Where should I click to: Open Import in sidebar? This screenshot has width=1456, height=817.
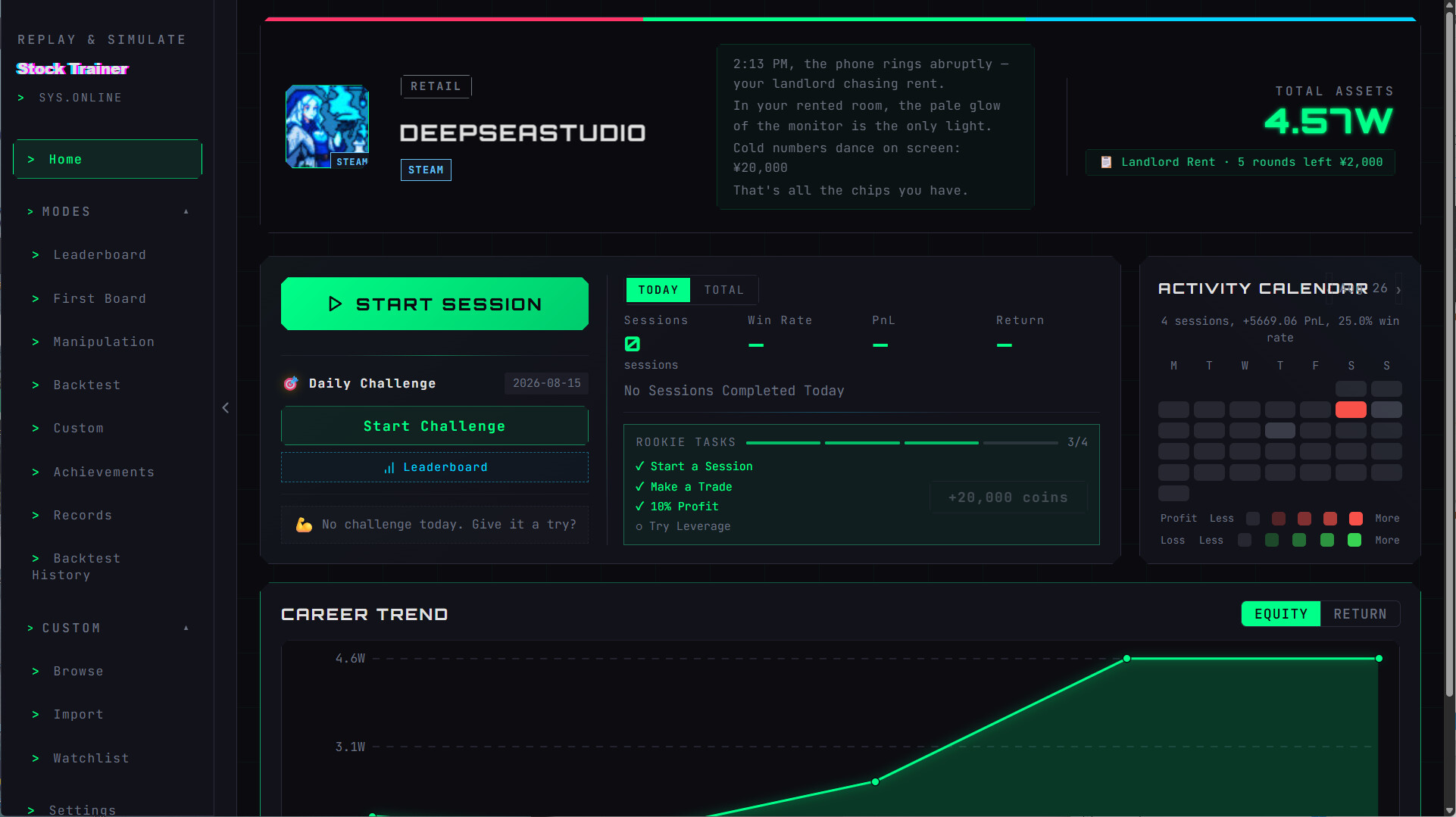78,715
